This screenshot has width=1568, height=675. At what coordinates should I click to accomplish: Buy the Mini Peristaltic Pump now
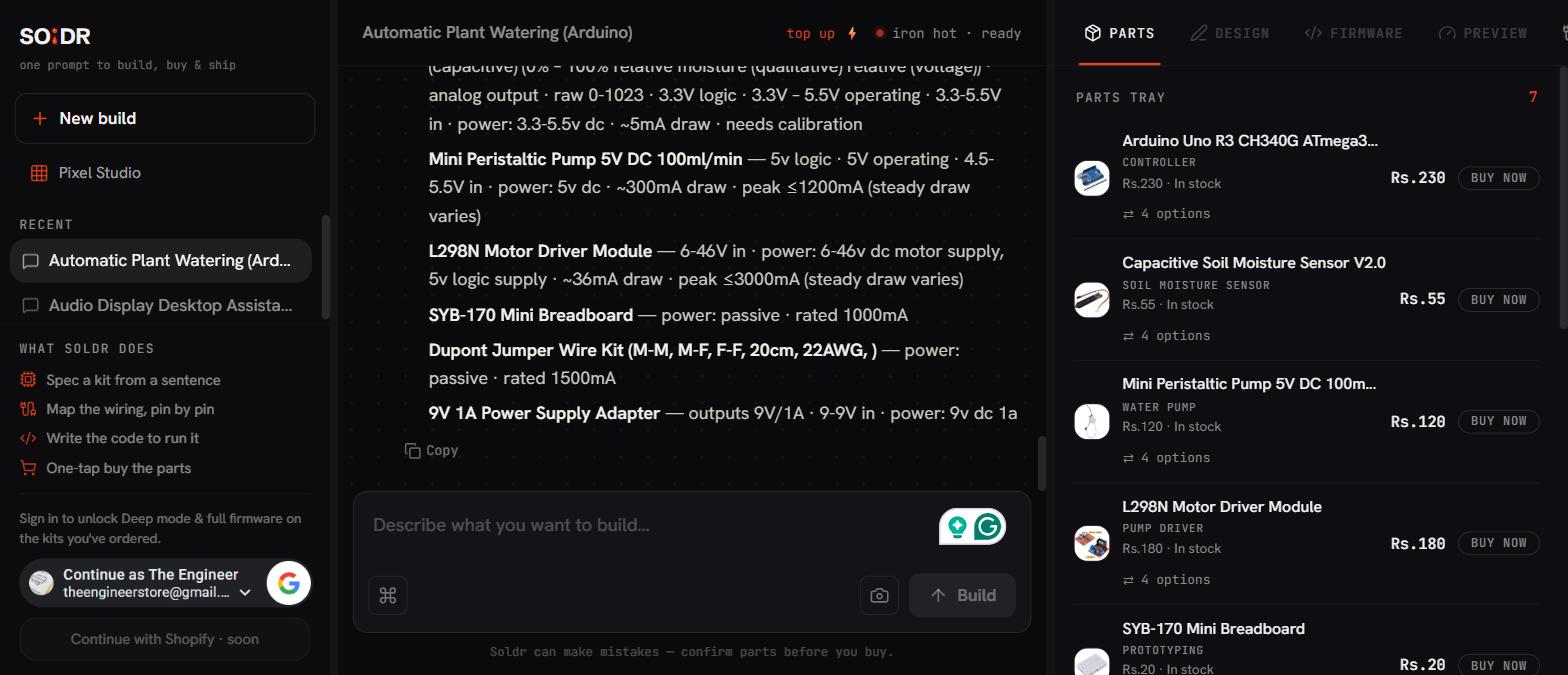(1498, 422)
